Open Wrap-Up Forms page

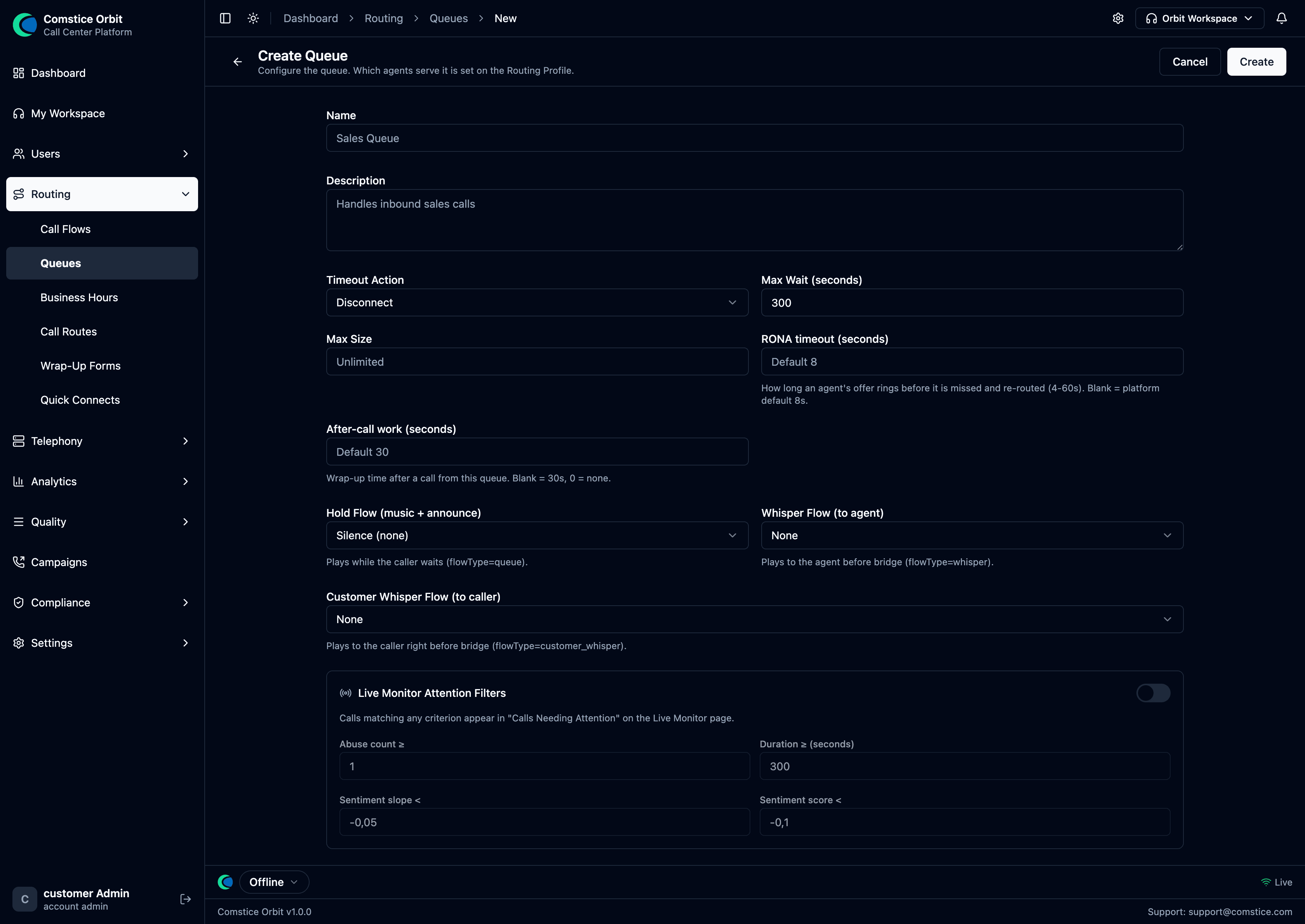[x=102, y=366]
